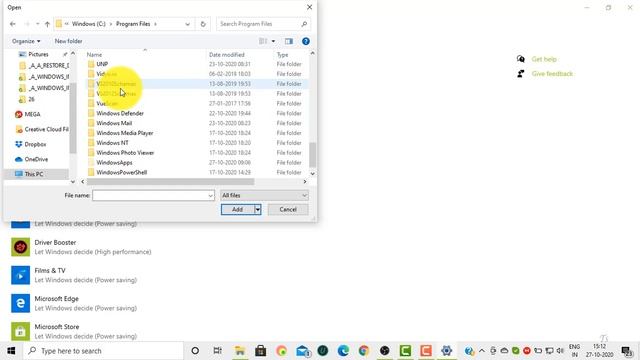This screenshot has height=360, width=640.
Task: Open dialog help question icon
Action: [306, 41]
